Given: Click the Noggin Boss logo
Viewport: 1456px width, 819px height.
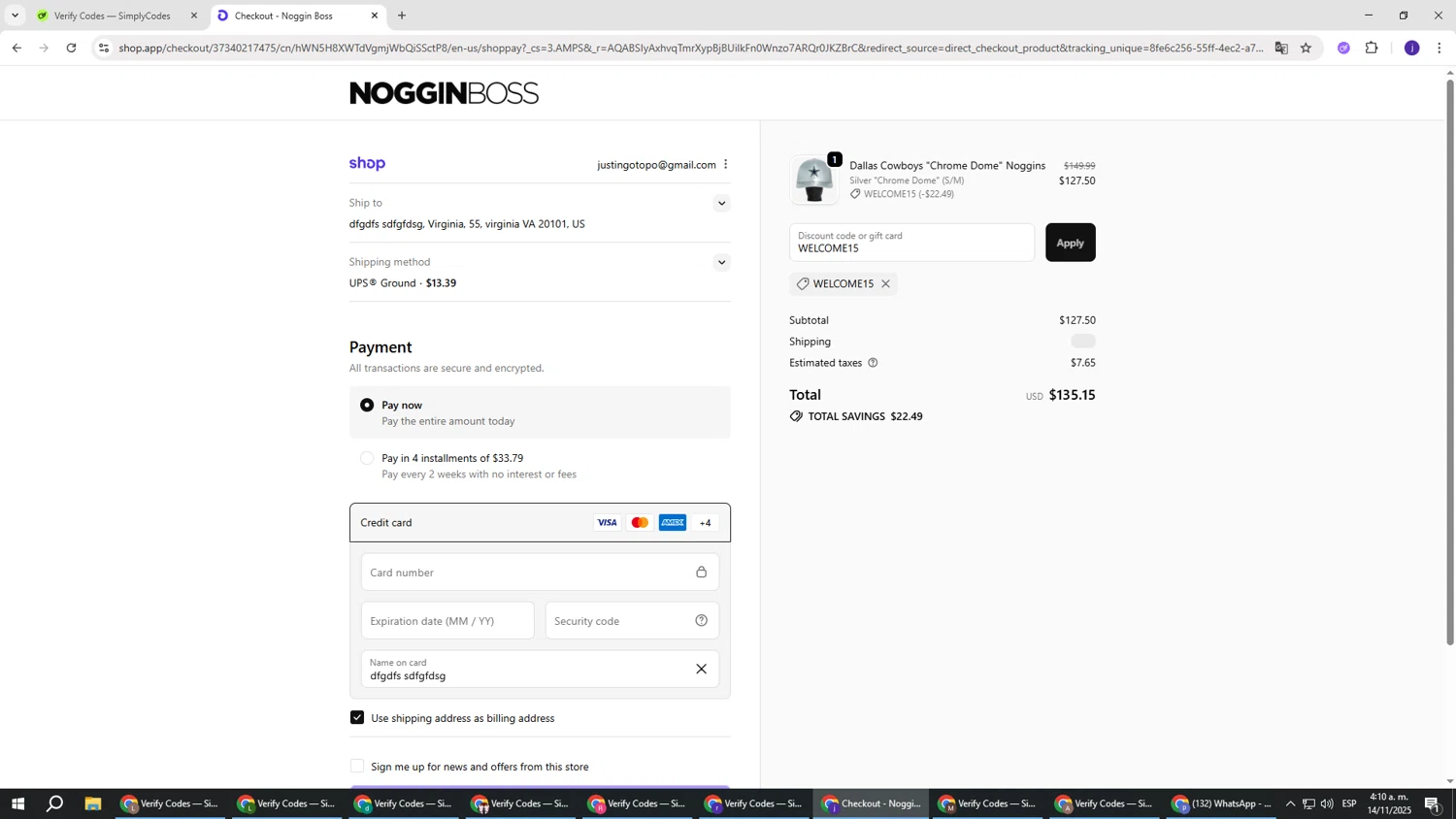Looking at the screenshot, I should pos(444,93).
